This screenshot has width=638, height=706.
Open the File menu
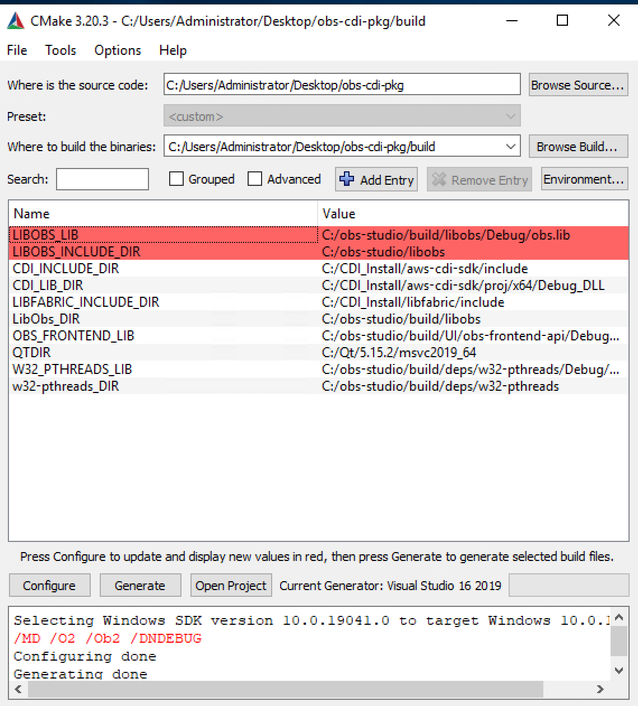point(17,50)
